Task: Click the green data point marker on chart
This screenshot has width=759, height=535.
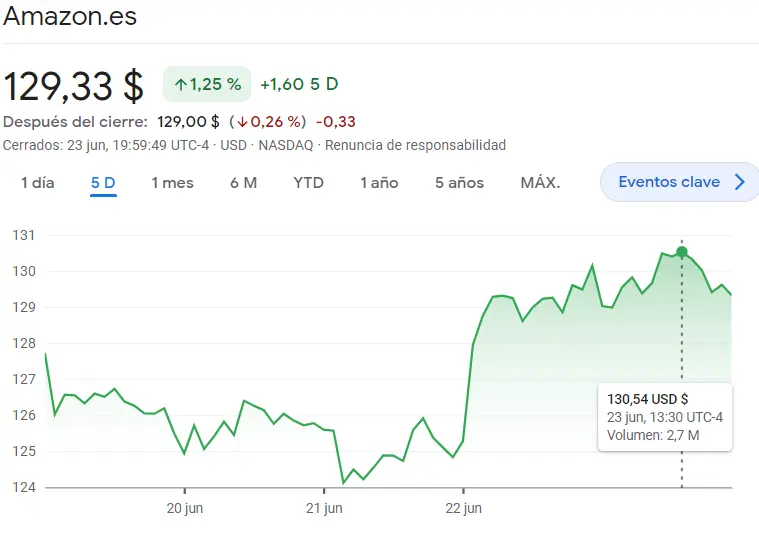Action: 682,252
